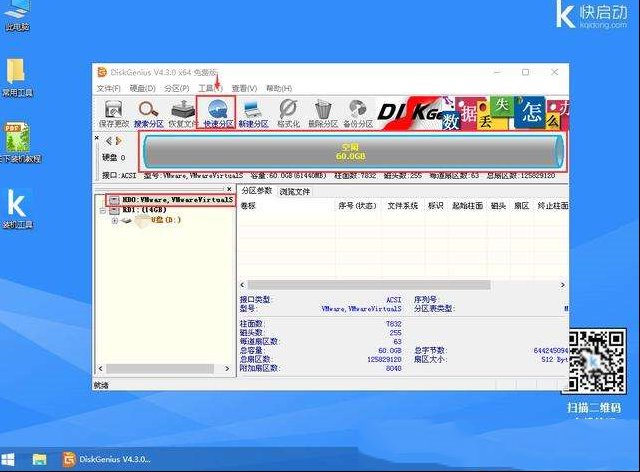640x472 pixels.
Task: Close the disk map panel with small x
Action: pos(97,138)
